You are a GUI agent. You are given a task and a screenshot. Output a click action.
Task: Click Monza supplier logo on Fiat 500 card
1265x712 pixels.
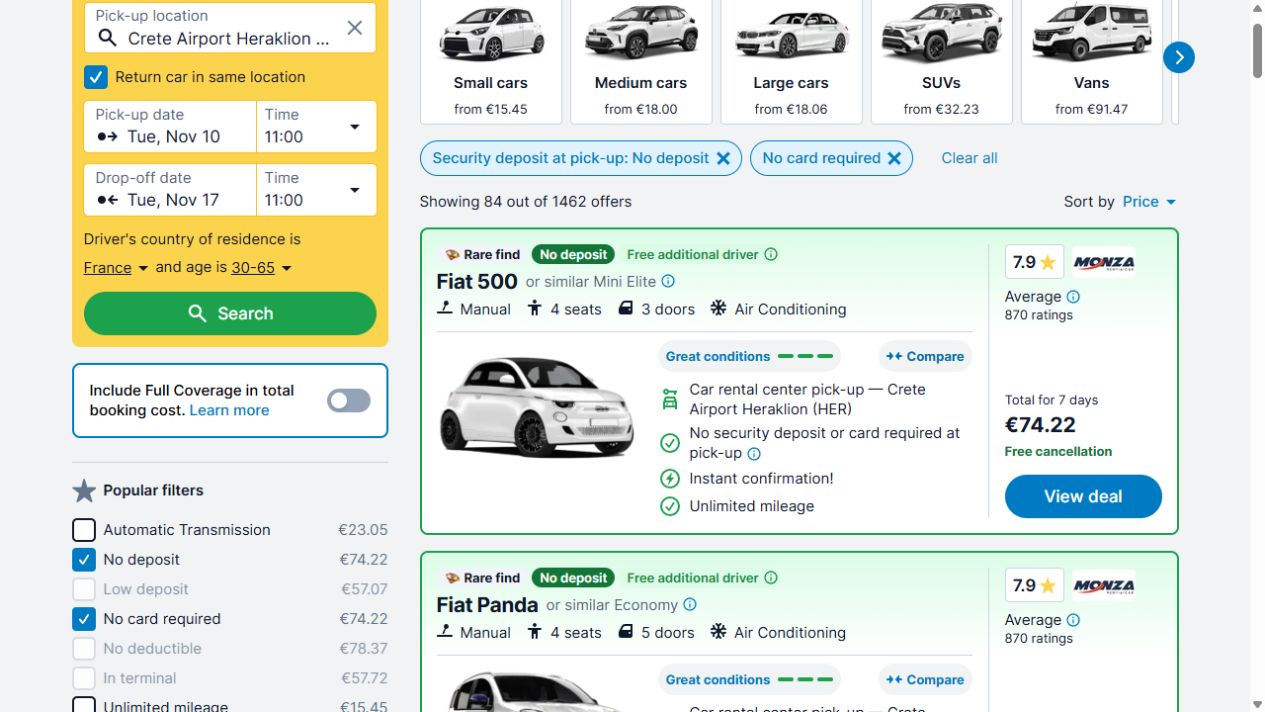coord(1104,263)
